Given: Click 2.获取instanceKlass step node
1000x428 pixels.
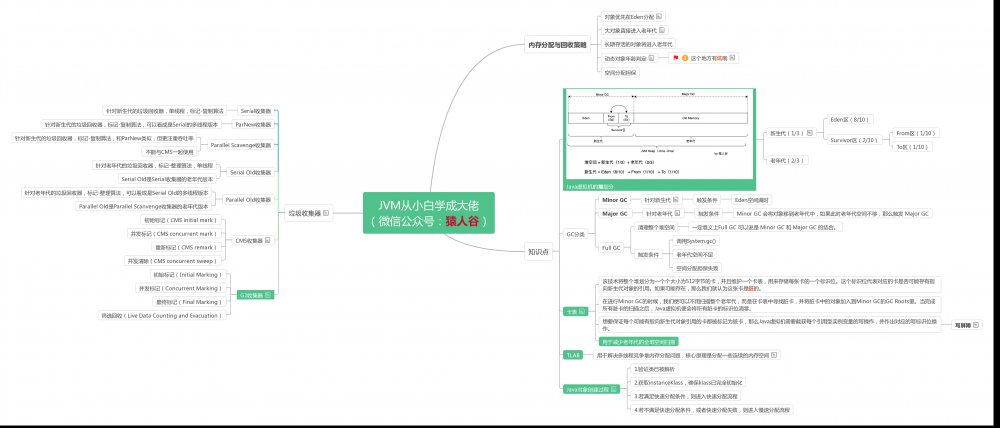Looking at the screenshot, I should click(687, 383).
